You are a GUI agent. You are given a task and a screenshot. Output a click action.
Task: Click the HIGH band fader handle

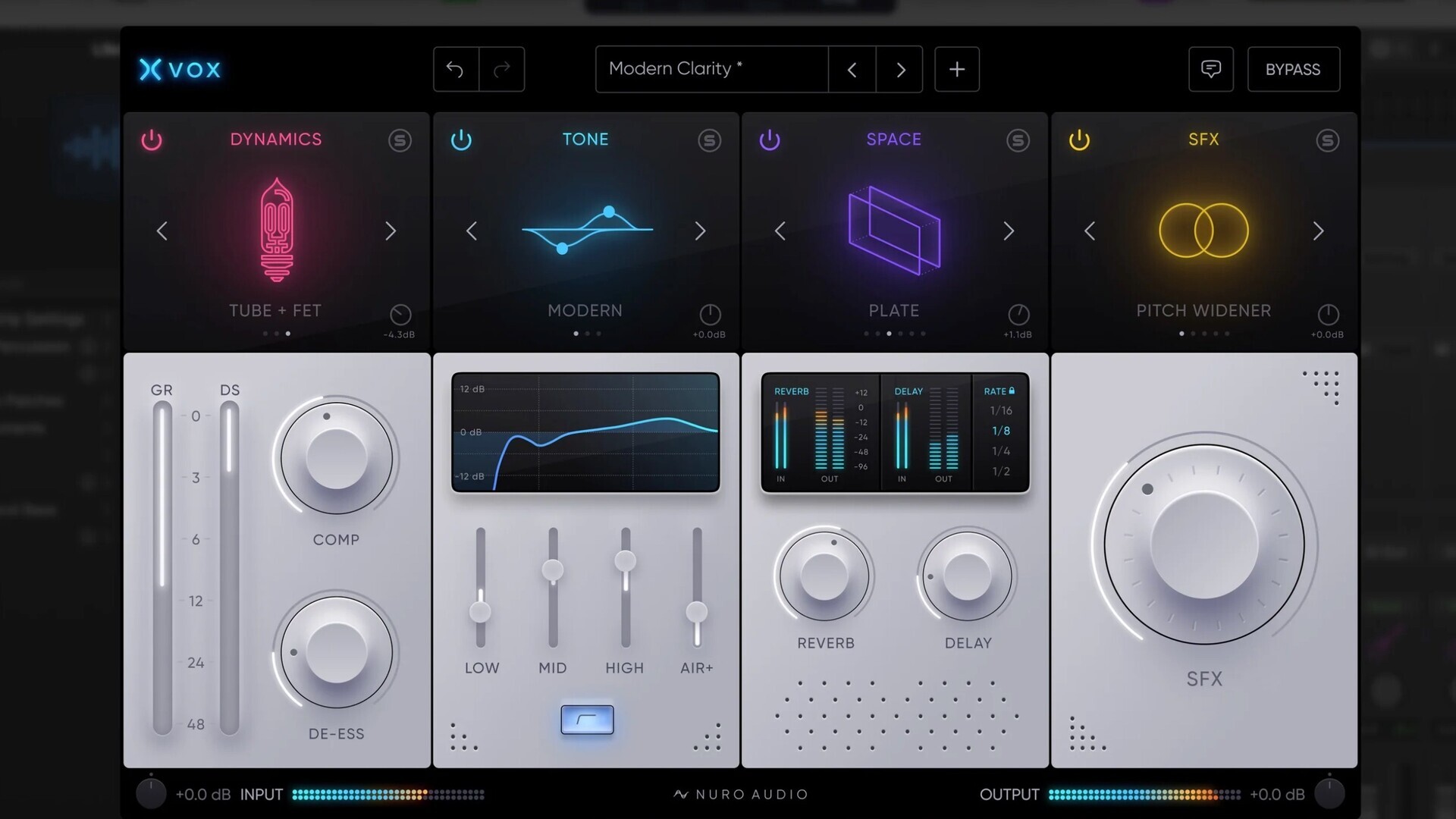pos(626,560)
